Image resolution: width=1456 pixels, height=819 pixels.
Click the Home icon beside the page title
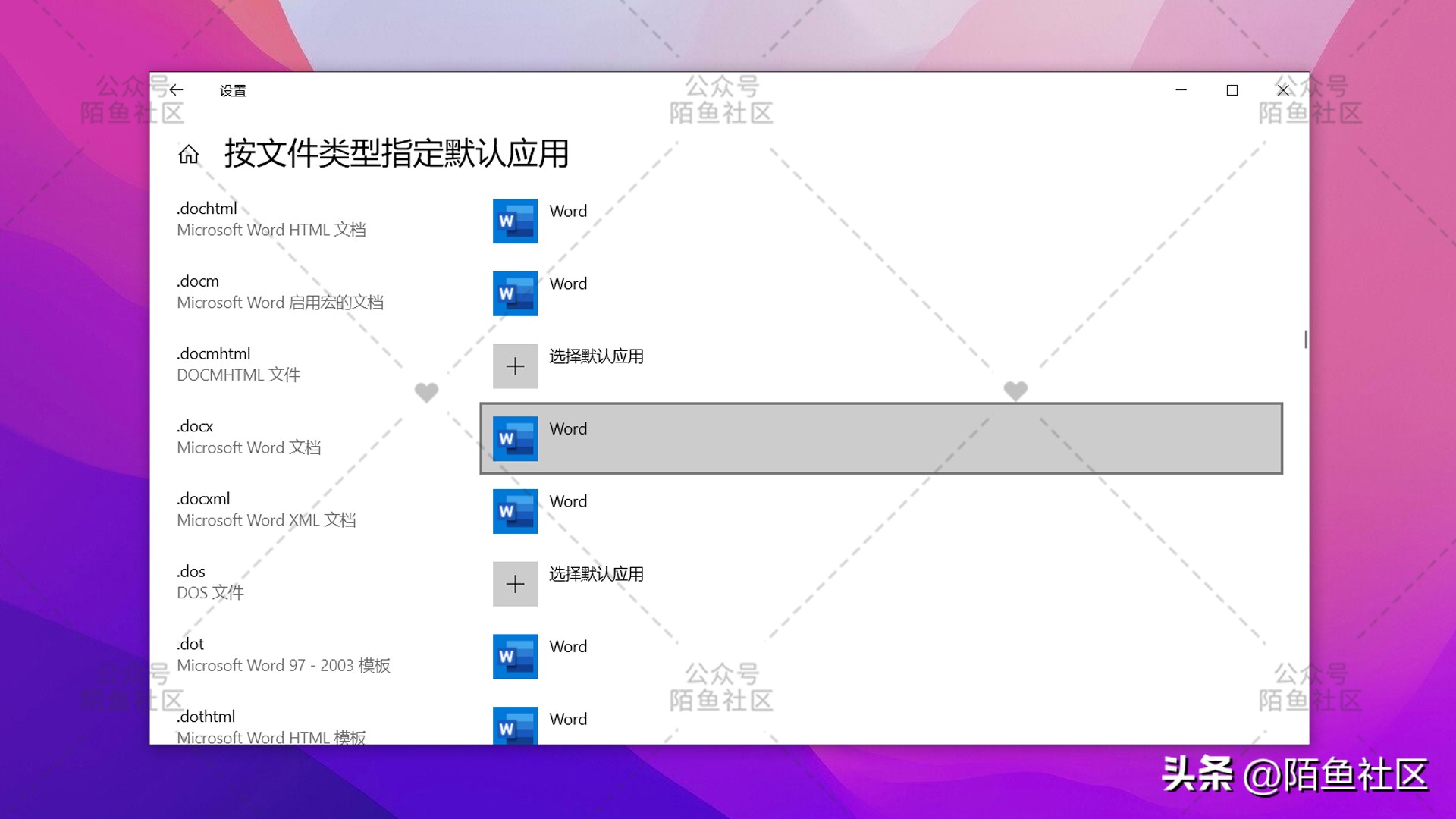pyautogui.click(x=189, y=155)
